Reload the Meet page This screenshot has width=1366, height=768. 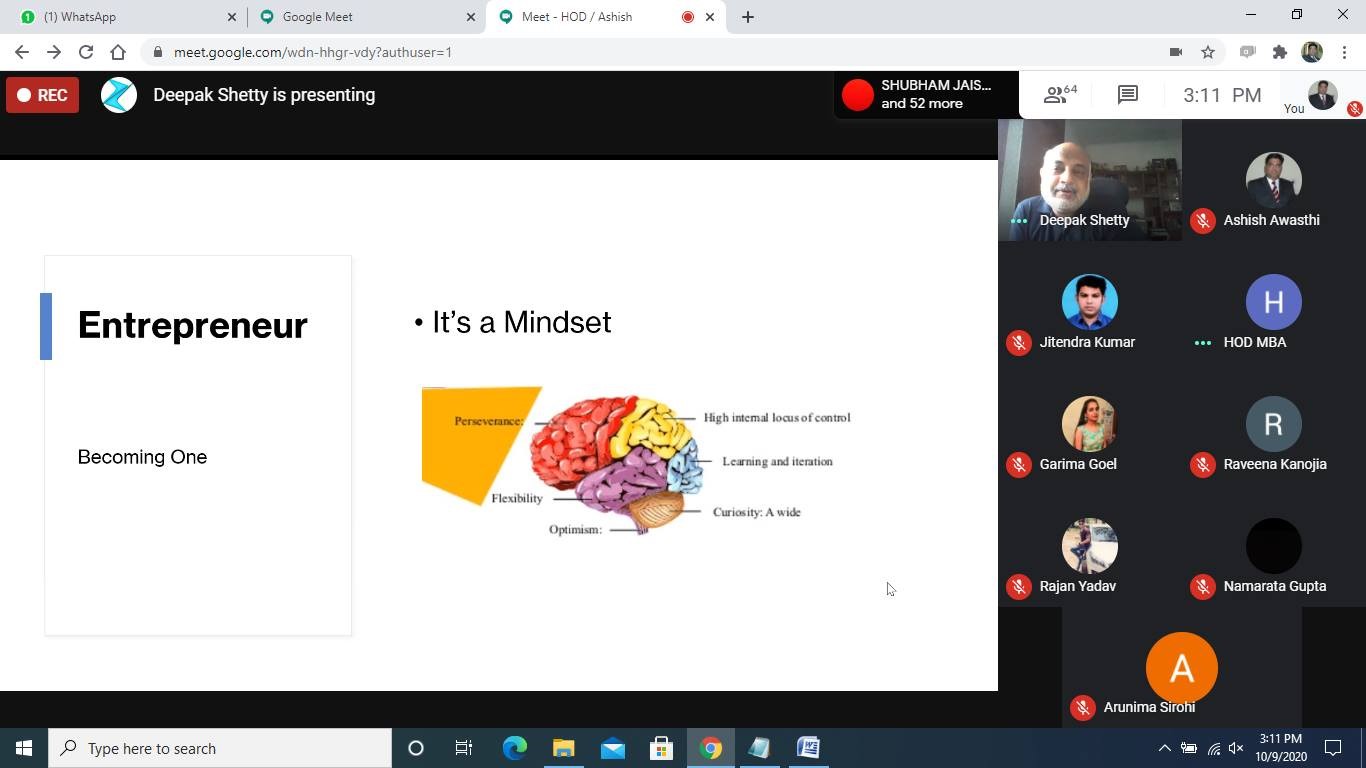coord(86,52)
